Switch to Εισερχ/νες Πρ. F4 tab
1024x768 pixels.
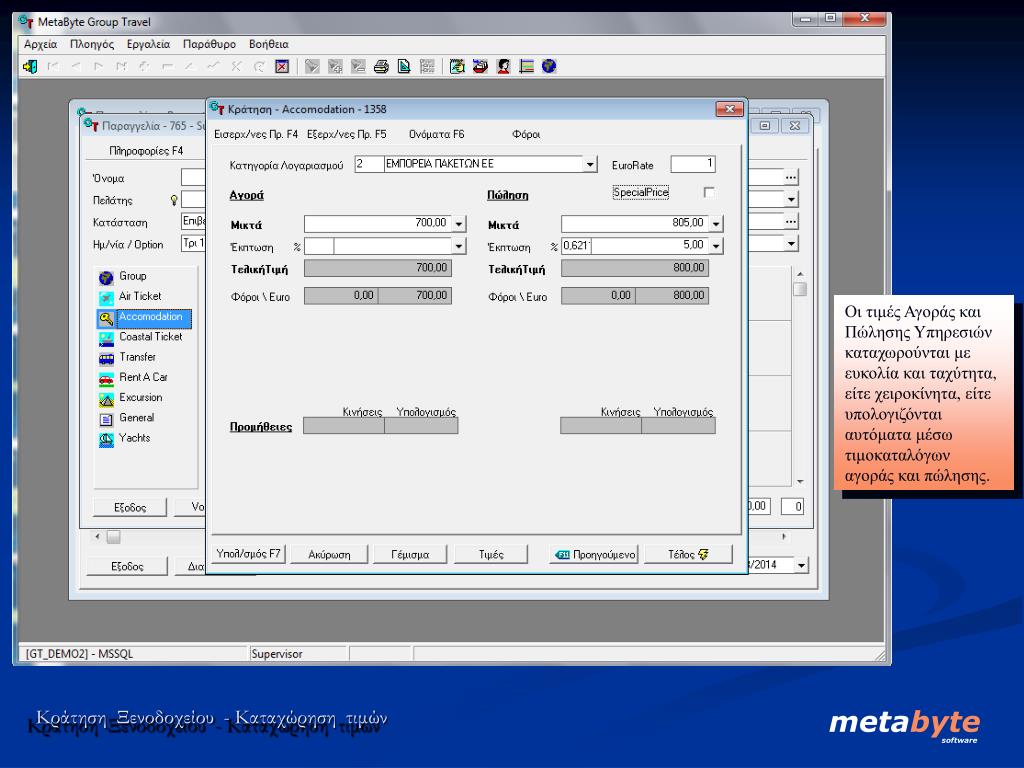[x=256, y=135]
